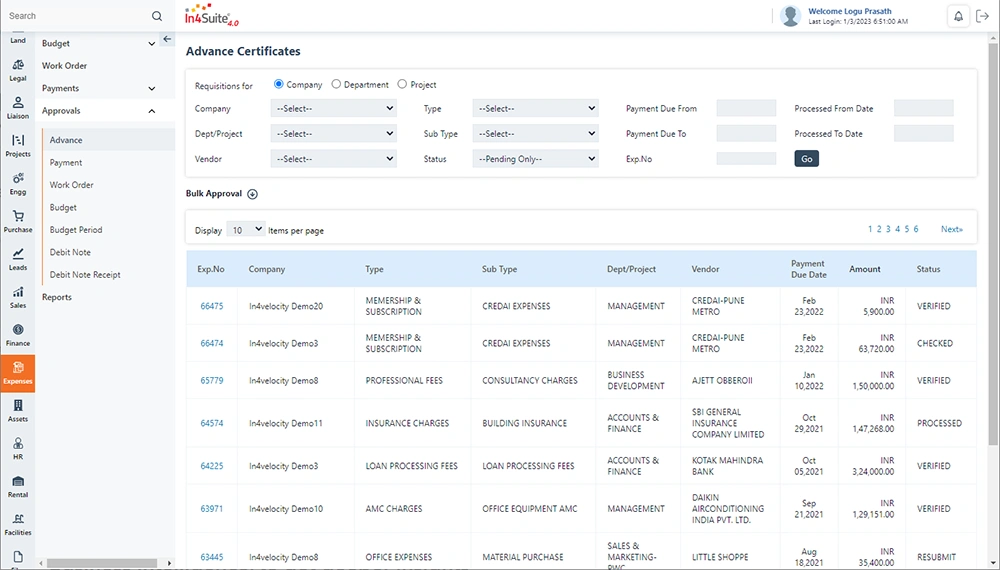
Task: Open the Dept/Project dropdown
Action: tap(334, 134)
